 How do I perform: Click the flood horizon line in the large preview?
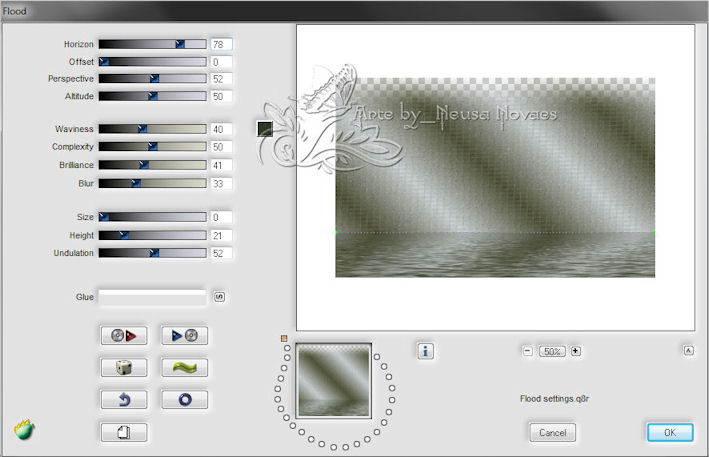point(495,232)
